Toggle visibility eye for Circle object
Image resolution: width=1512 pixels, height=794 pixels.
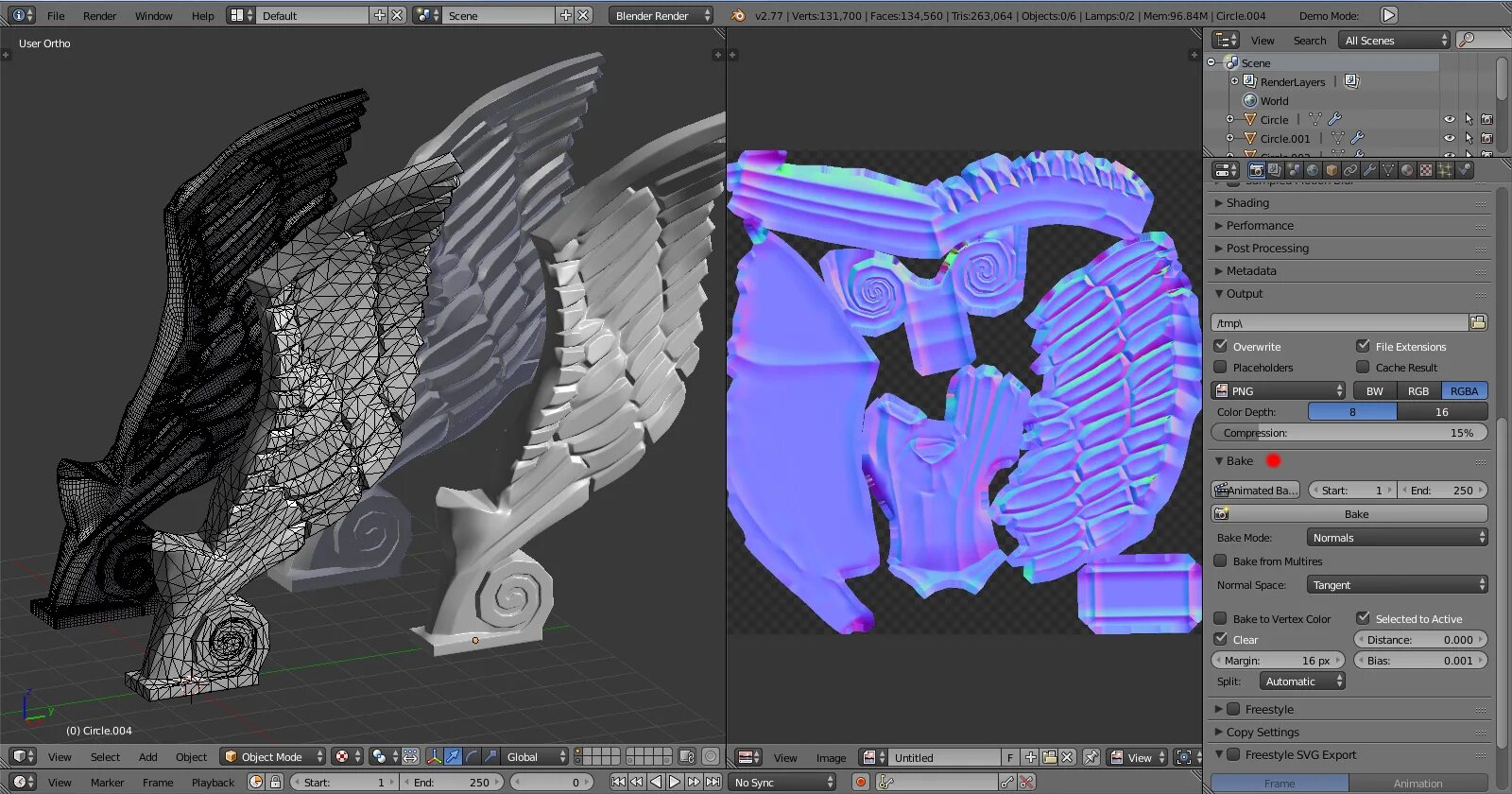click(1449, 119)
